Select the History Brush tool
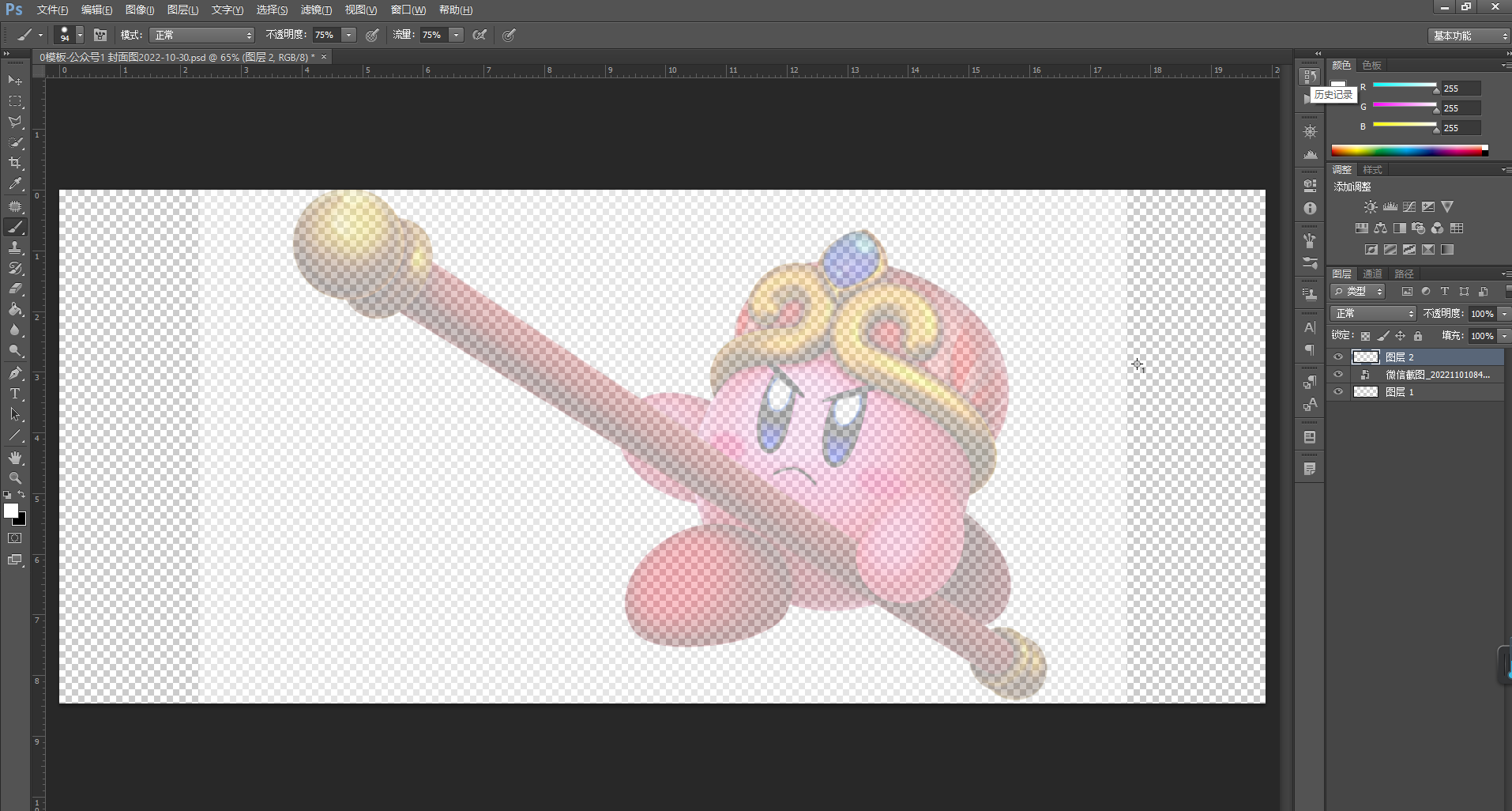Screen dimensions: 1512x811 15,268
